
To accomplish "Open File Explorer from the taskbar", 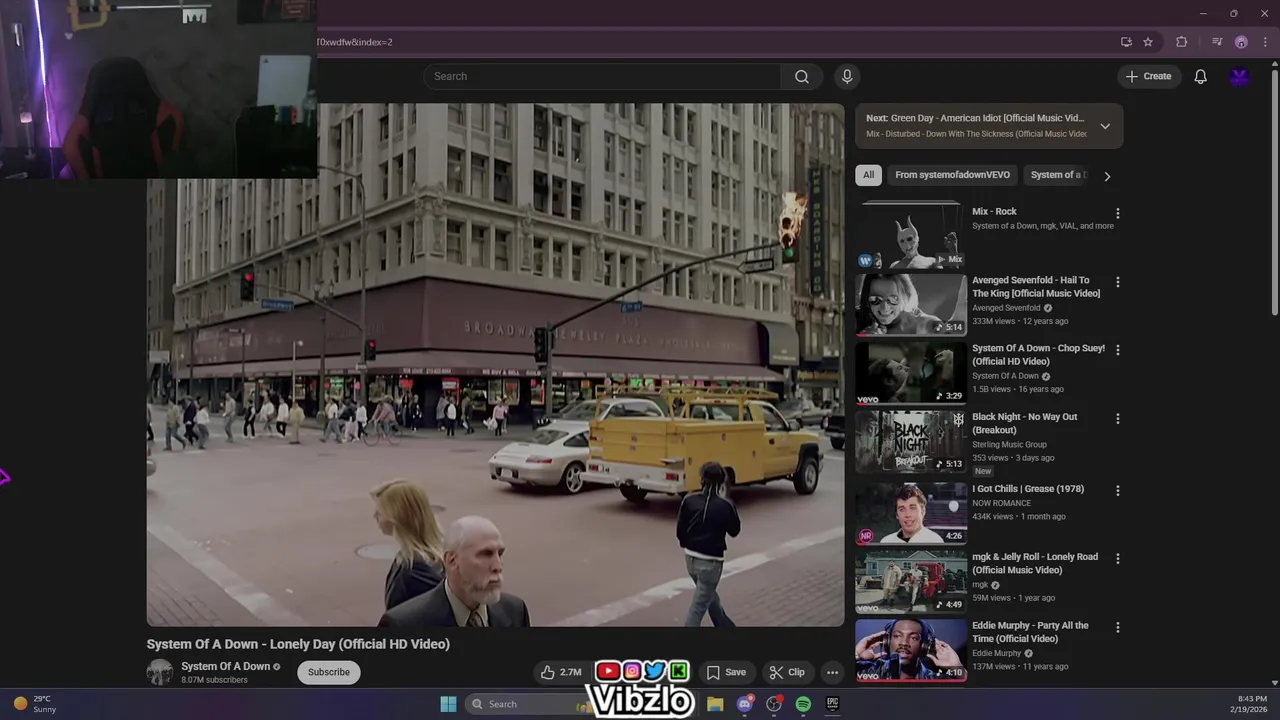I will point(715,704).
